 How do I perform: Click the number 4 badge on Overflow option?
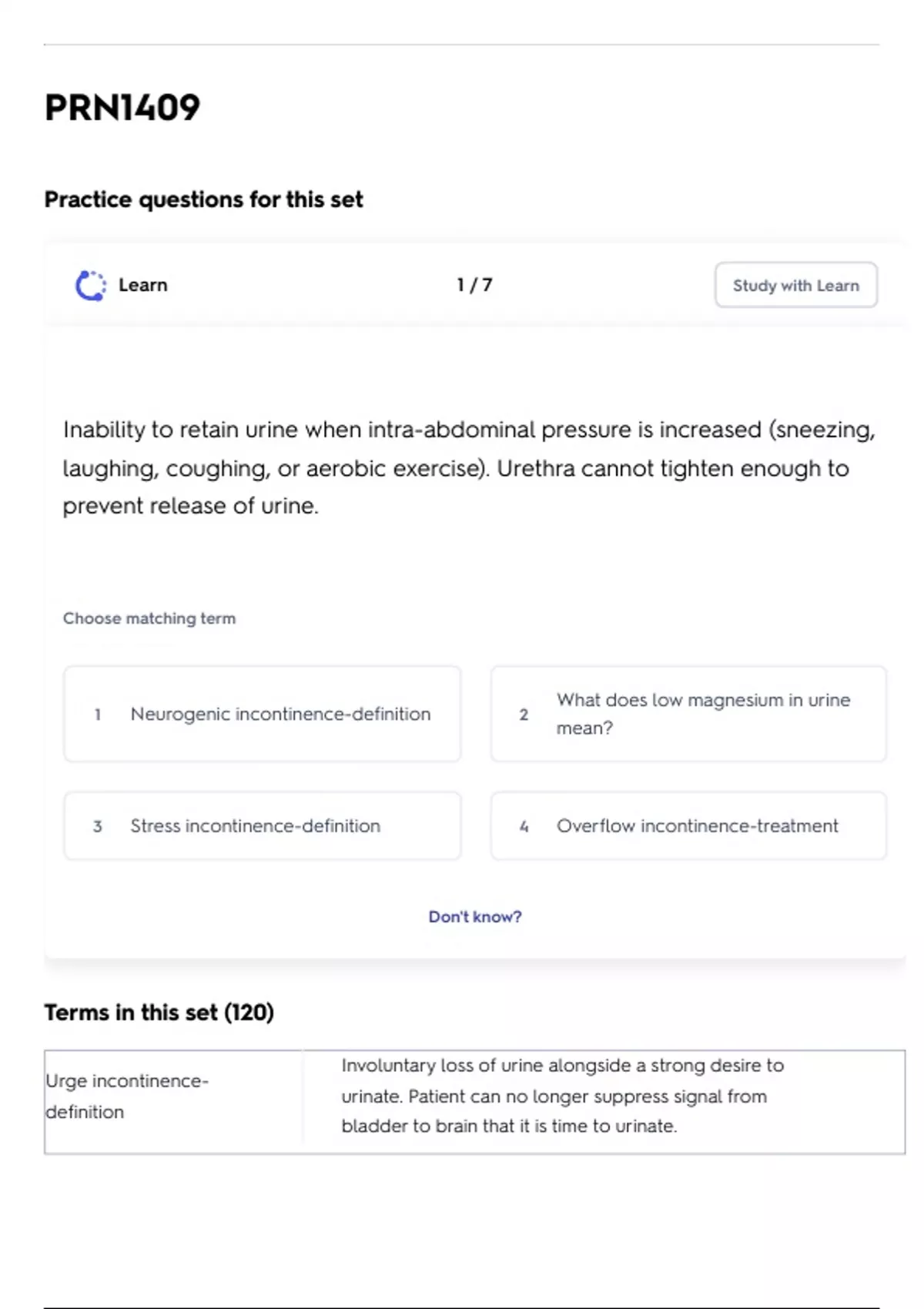[x=524, y=826]
